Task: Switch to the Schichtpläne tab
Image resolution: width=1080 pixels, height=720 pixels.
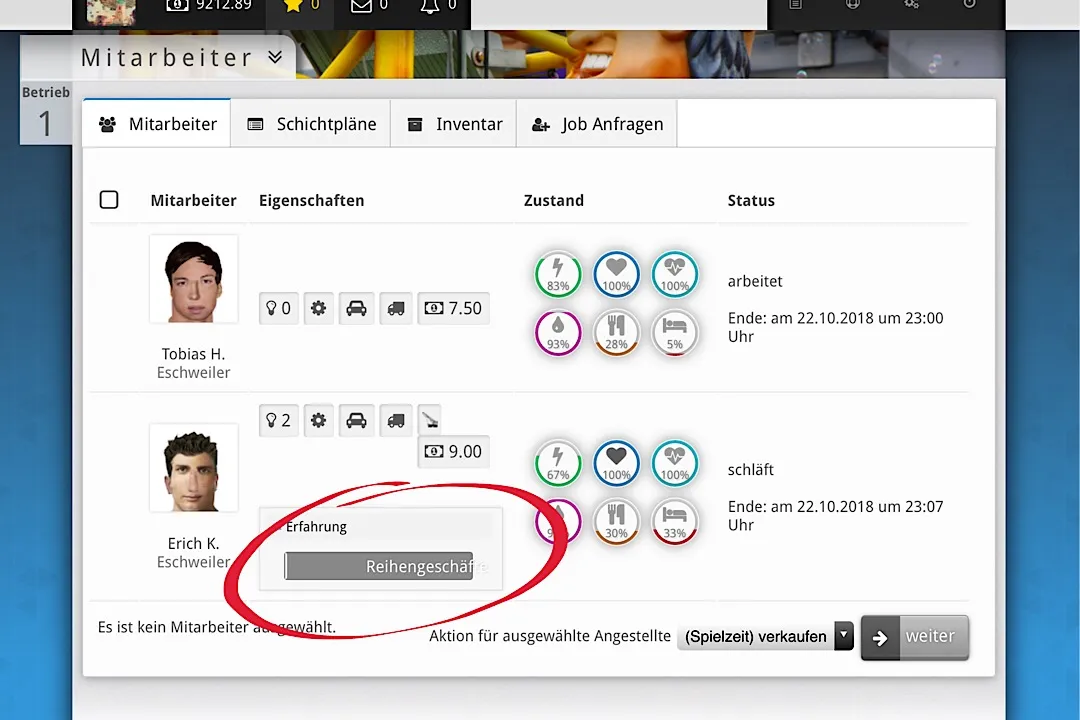Action: pos(311,124)
